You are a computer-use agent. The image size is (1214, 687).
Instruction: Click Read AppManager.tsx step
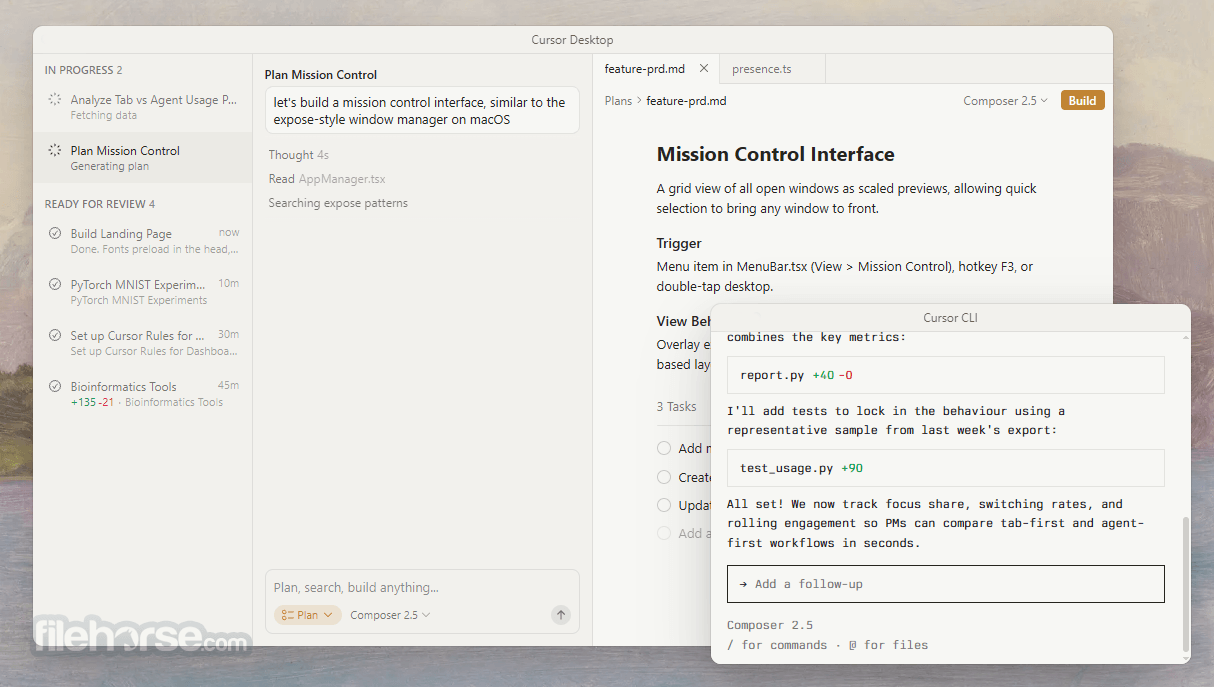click(x=326, y=179)
